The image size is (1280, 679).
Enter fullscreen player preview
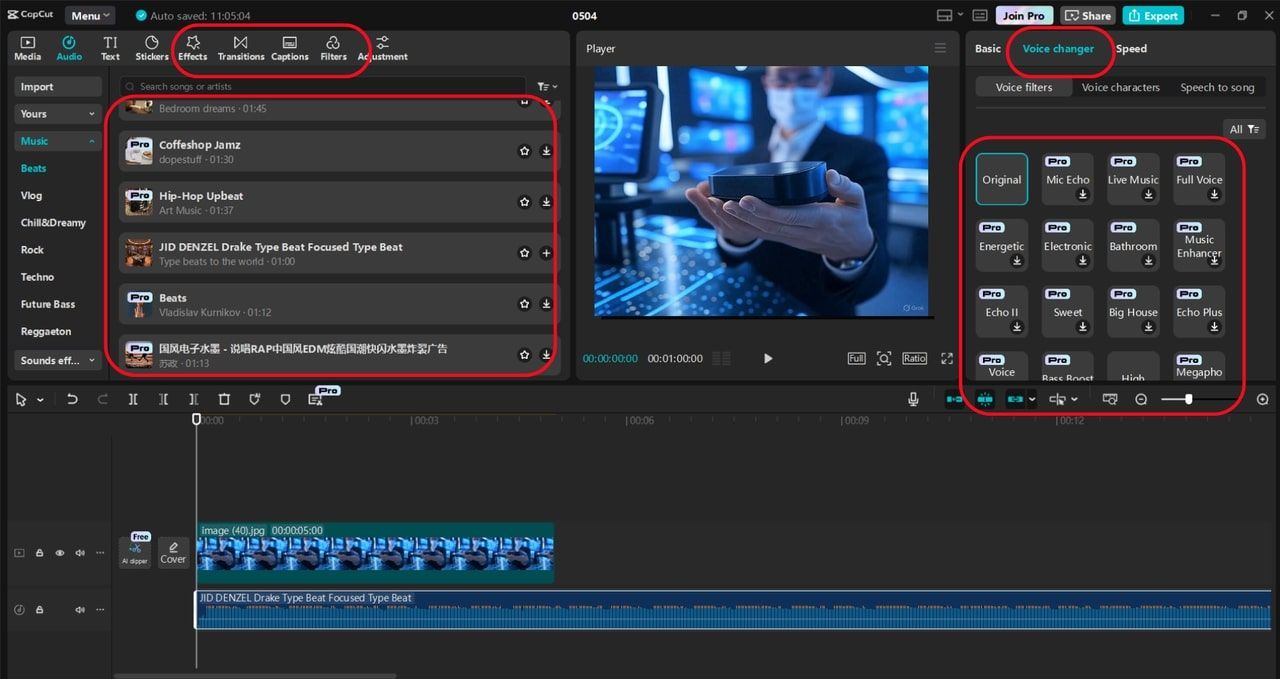[947, 358]
